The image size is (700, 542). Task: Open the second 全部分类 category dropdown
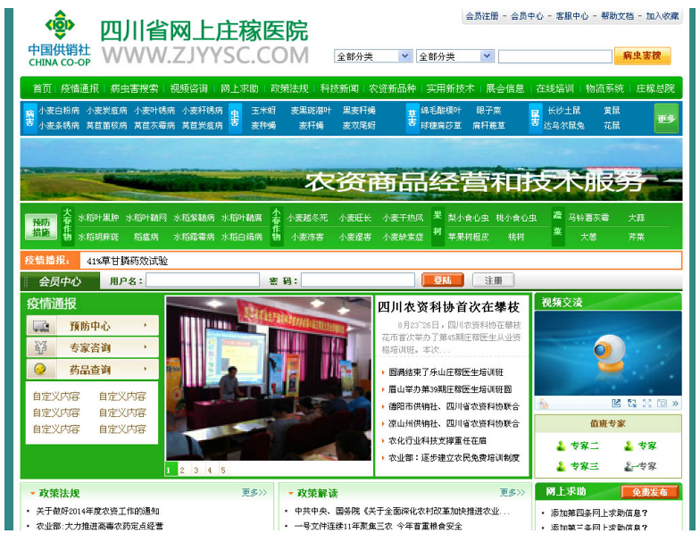click(454, 57)
